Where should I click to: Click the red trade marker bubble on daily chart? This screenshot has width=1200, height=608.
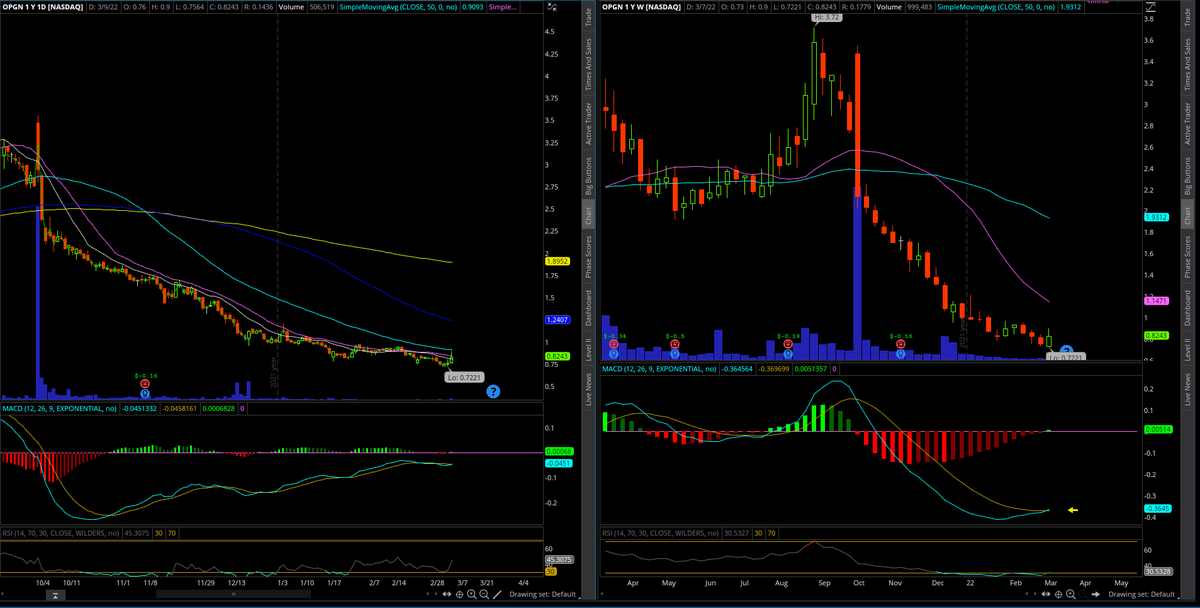click(145, 383)
